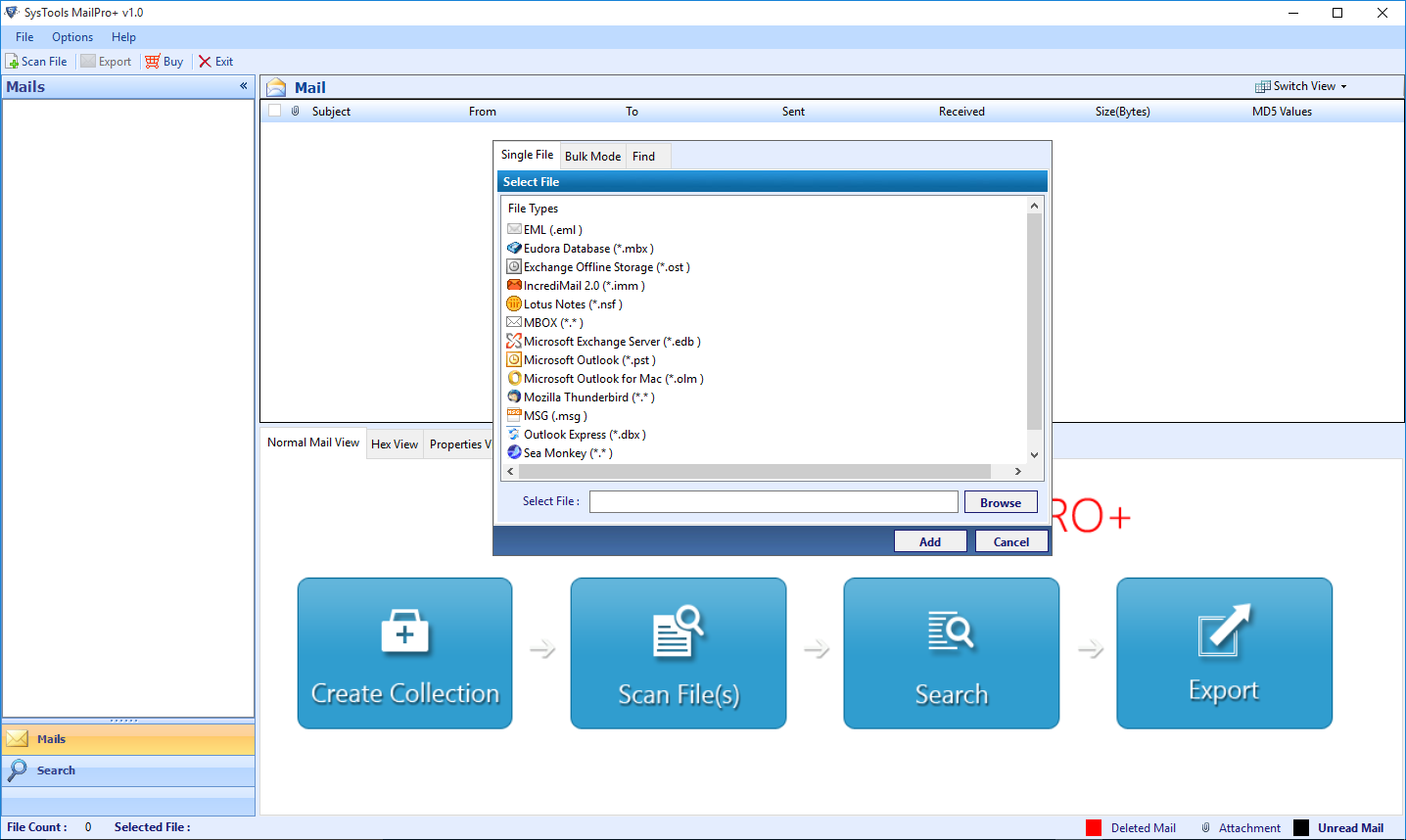Click the file list scroll down arrow
The image size is (1406, 840).
click(1034, 454)
